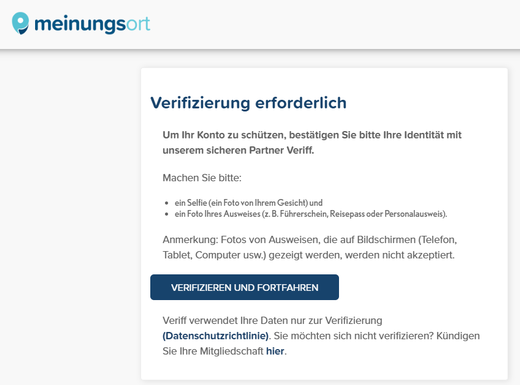Click the bullet 'ein Selfie (ein Foto von Ihrem Gesicht)'
The width and height of the screenshot is (520, 385).
point(248,203)
